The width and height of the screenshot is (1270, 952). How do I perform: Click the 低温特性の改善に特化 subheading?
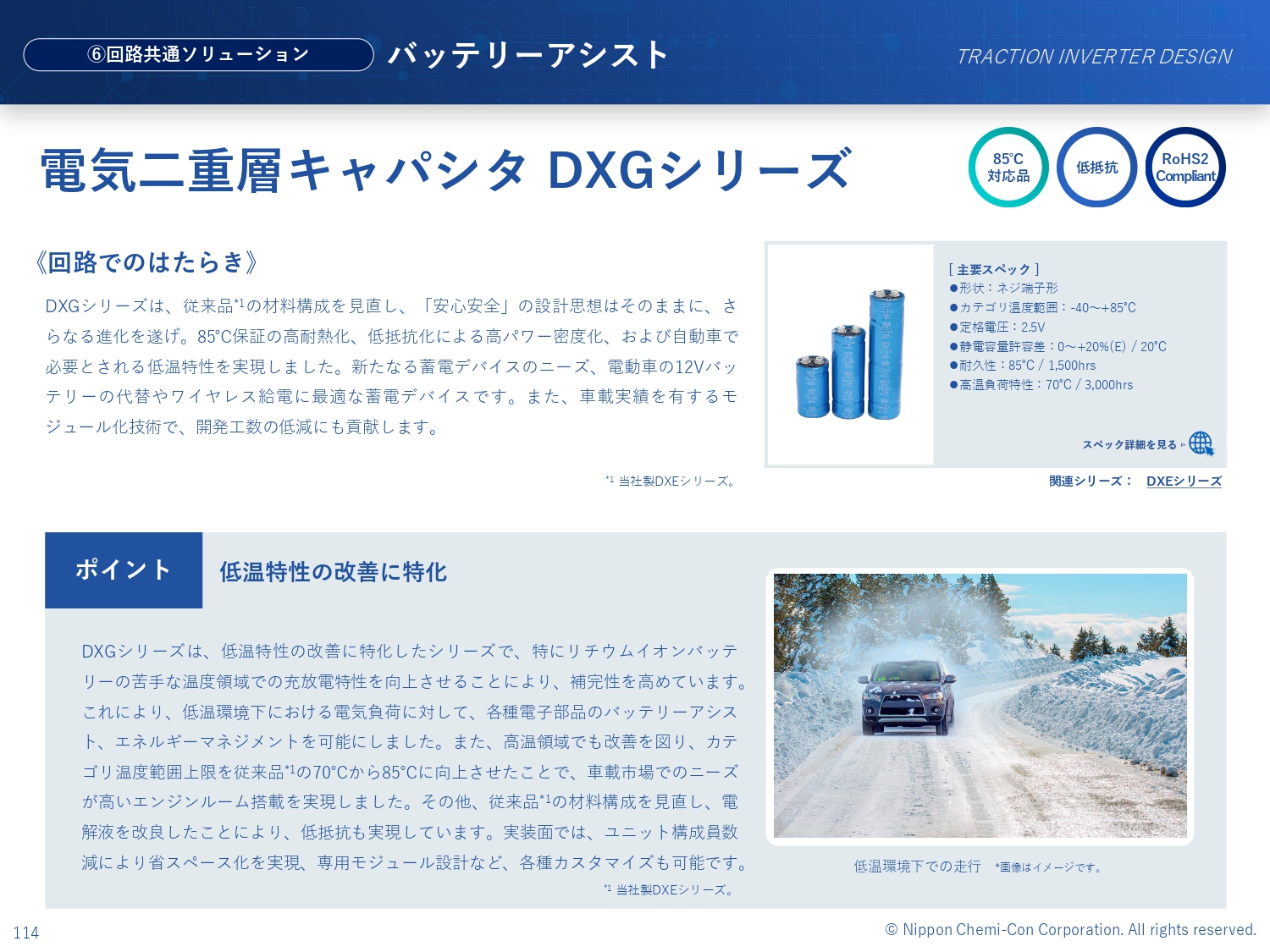coord(333,572)
